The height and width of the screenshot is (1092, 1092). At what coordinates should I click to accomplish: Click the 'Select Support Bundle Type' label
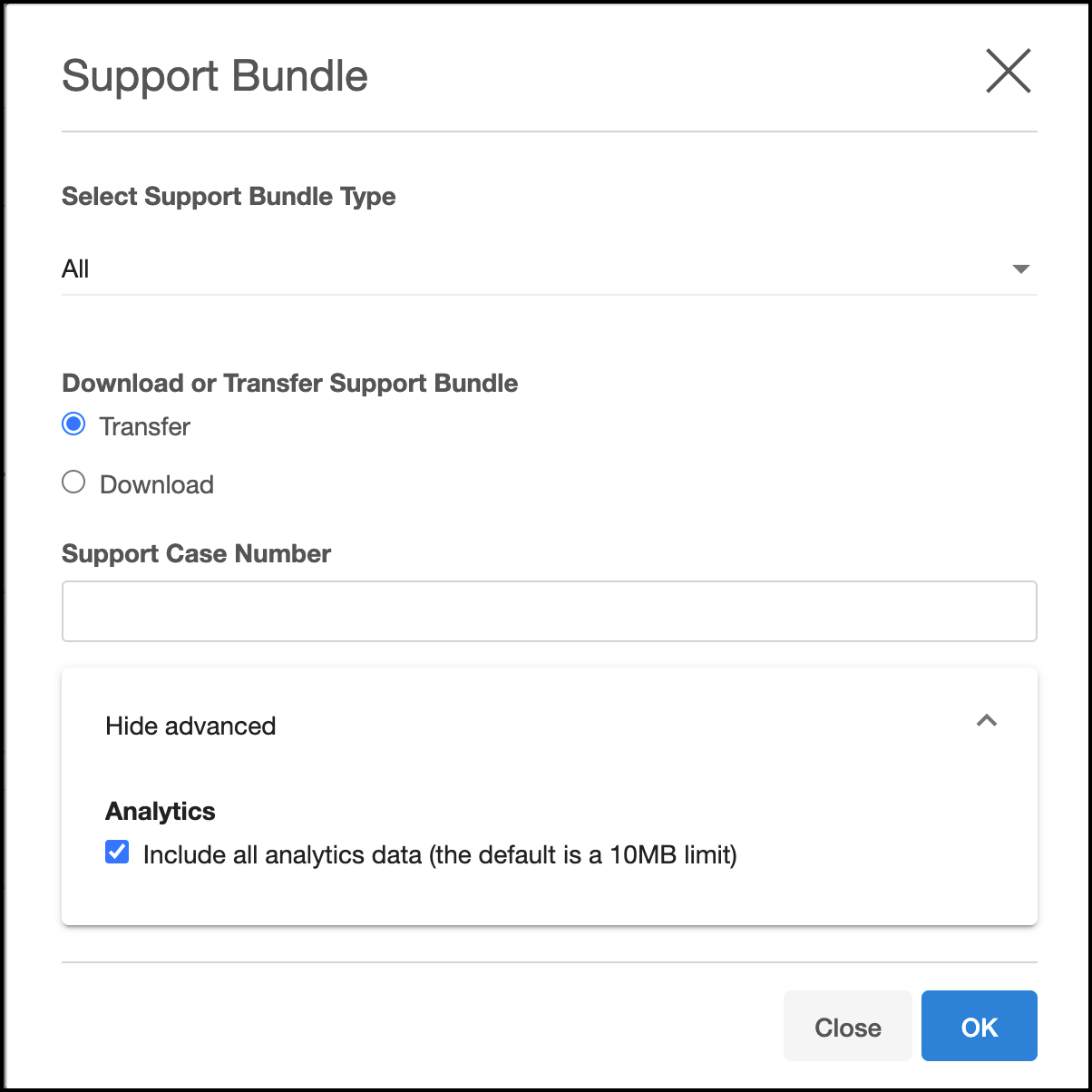tap(229, 197)
